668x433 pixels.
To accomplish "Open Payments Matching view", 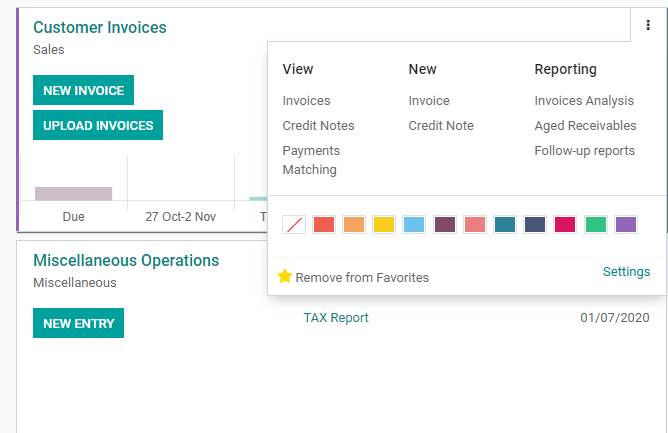I will tap(311, 160).
